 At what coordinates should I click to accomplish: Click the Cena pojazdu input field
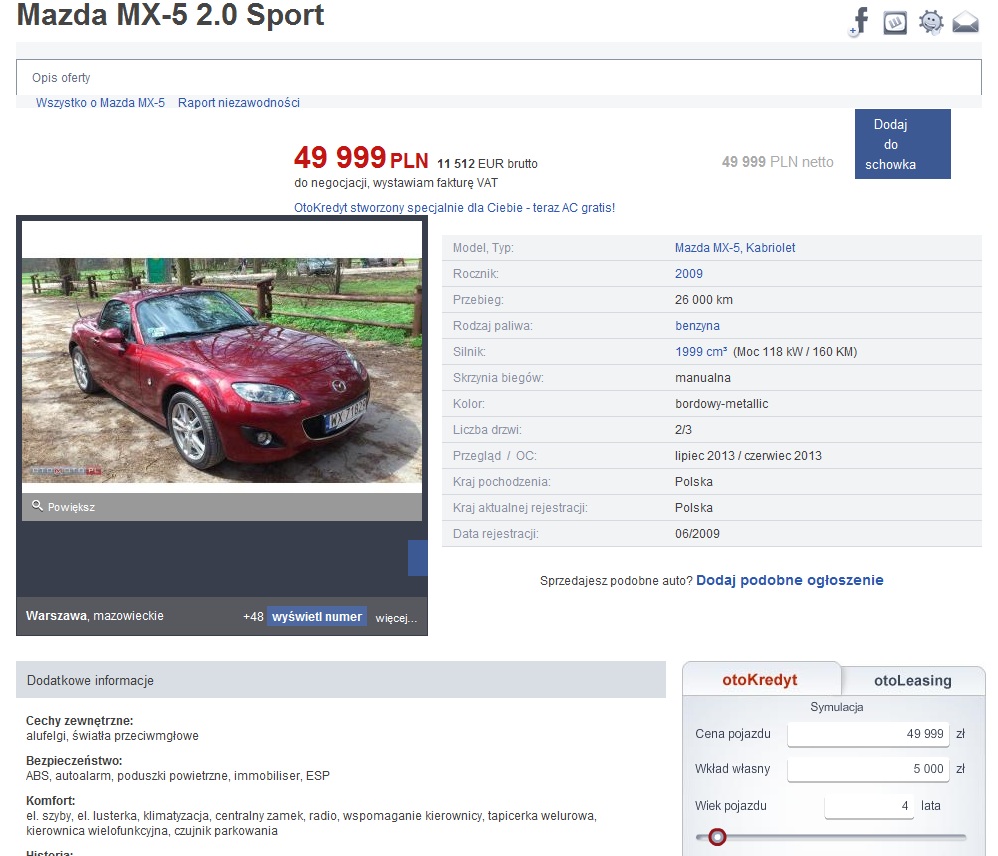pos(868,734)
